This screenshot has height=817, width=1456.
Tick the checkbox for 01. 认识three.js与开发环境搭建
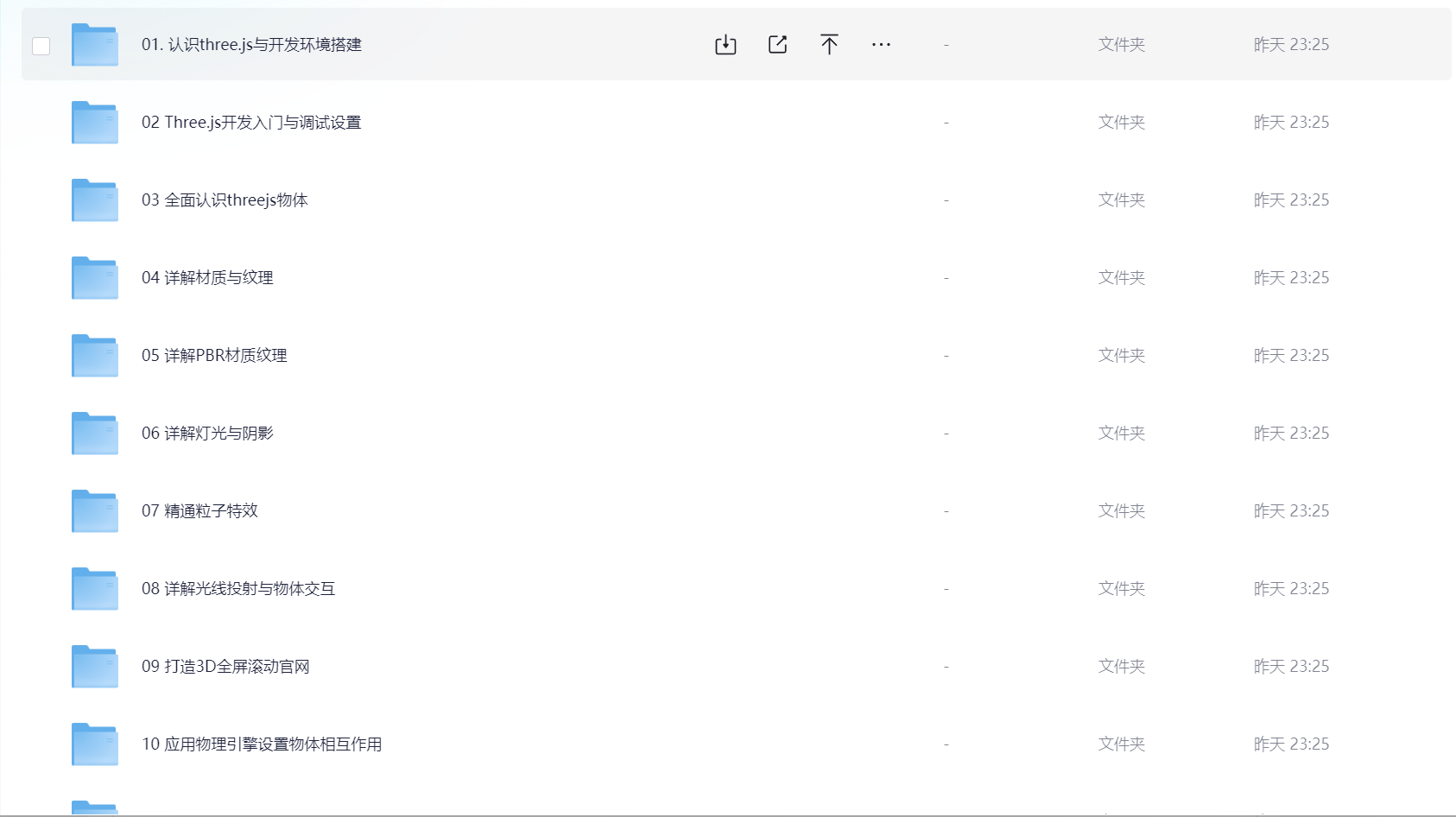click(41, 46)
